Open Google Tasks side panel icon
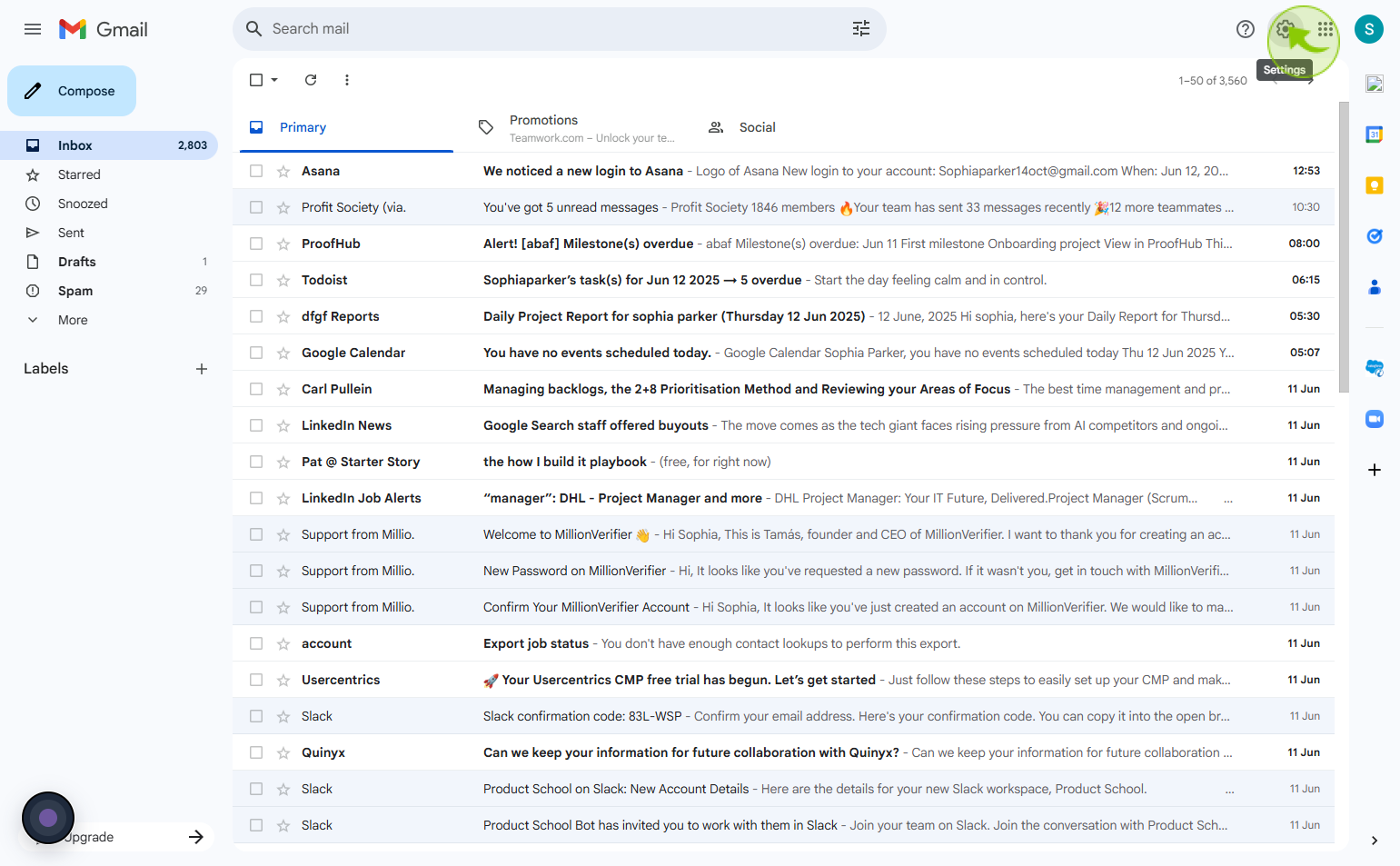The height and width of the screenshot is (866, 1400). click(1375, 236)
